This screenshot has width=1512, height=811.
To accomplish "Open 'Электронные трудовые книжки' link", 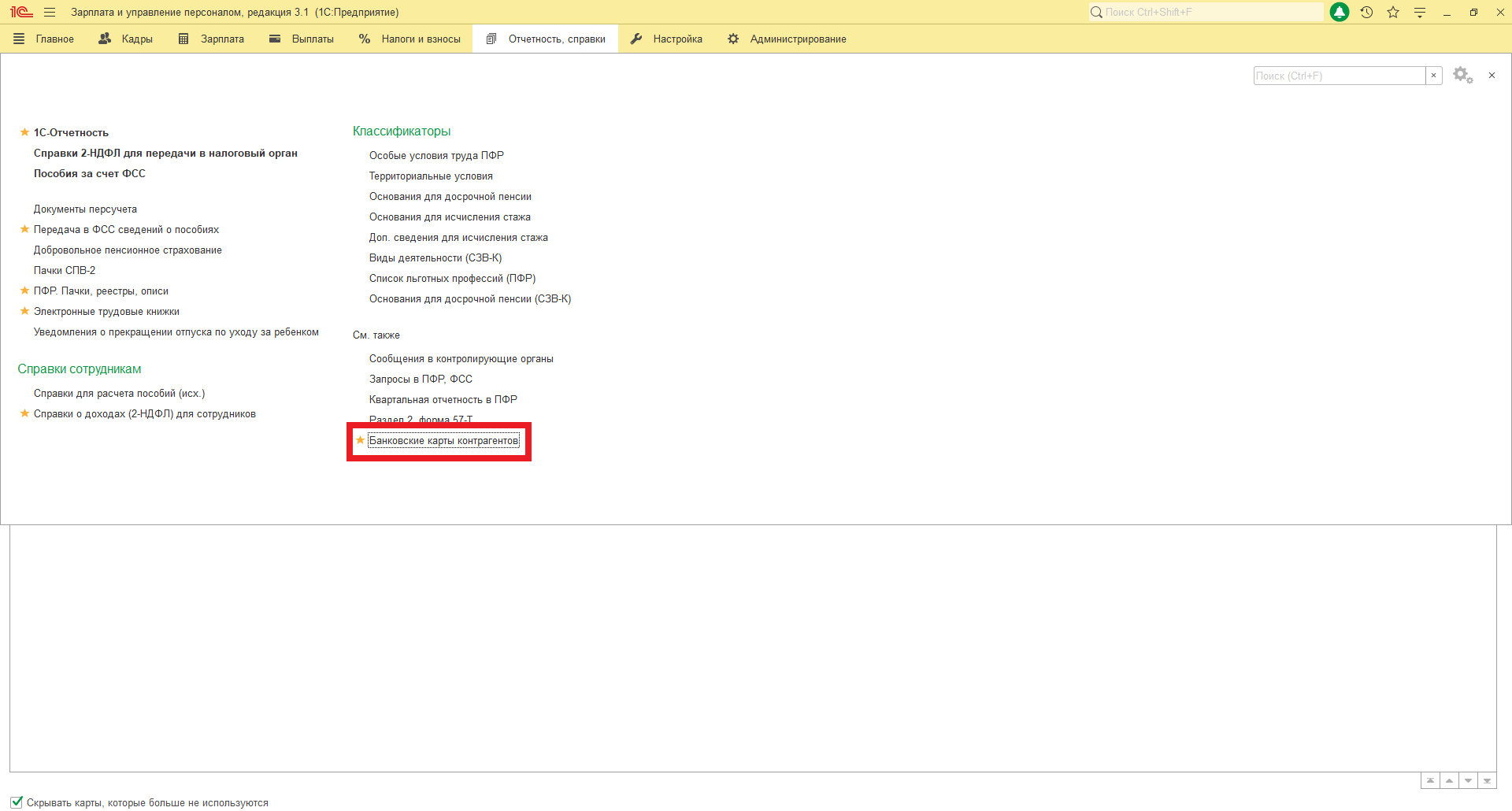I will (x=106, y=312).
